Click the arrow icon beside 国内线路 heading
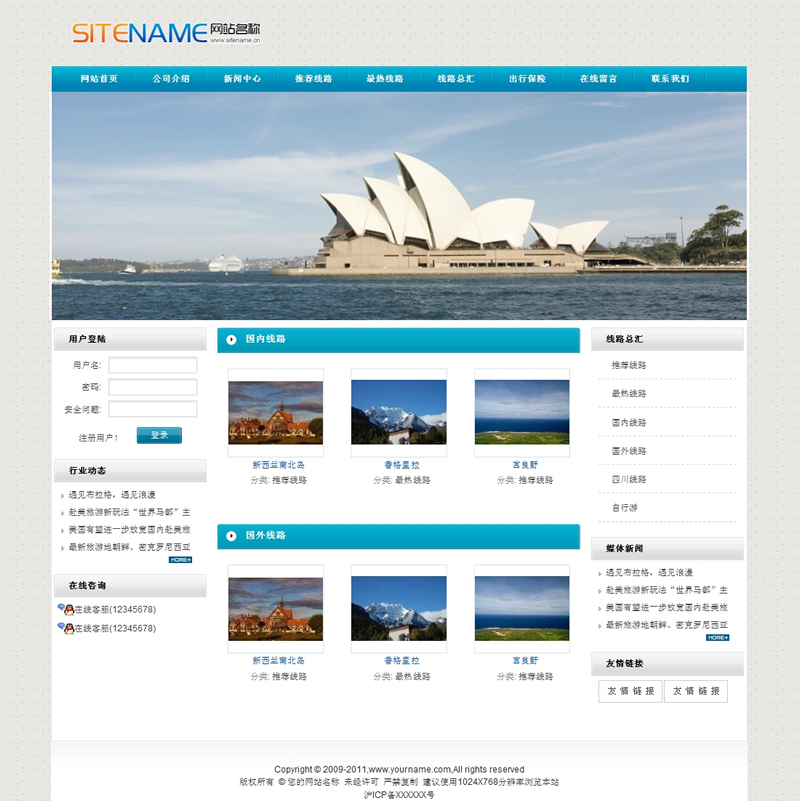The image size is (800, 801). pyautogui.click(x=232, y=340)
